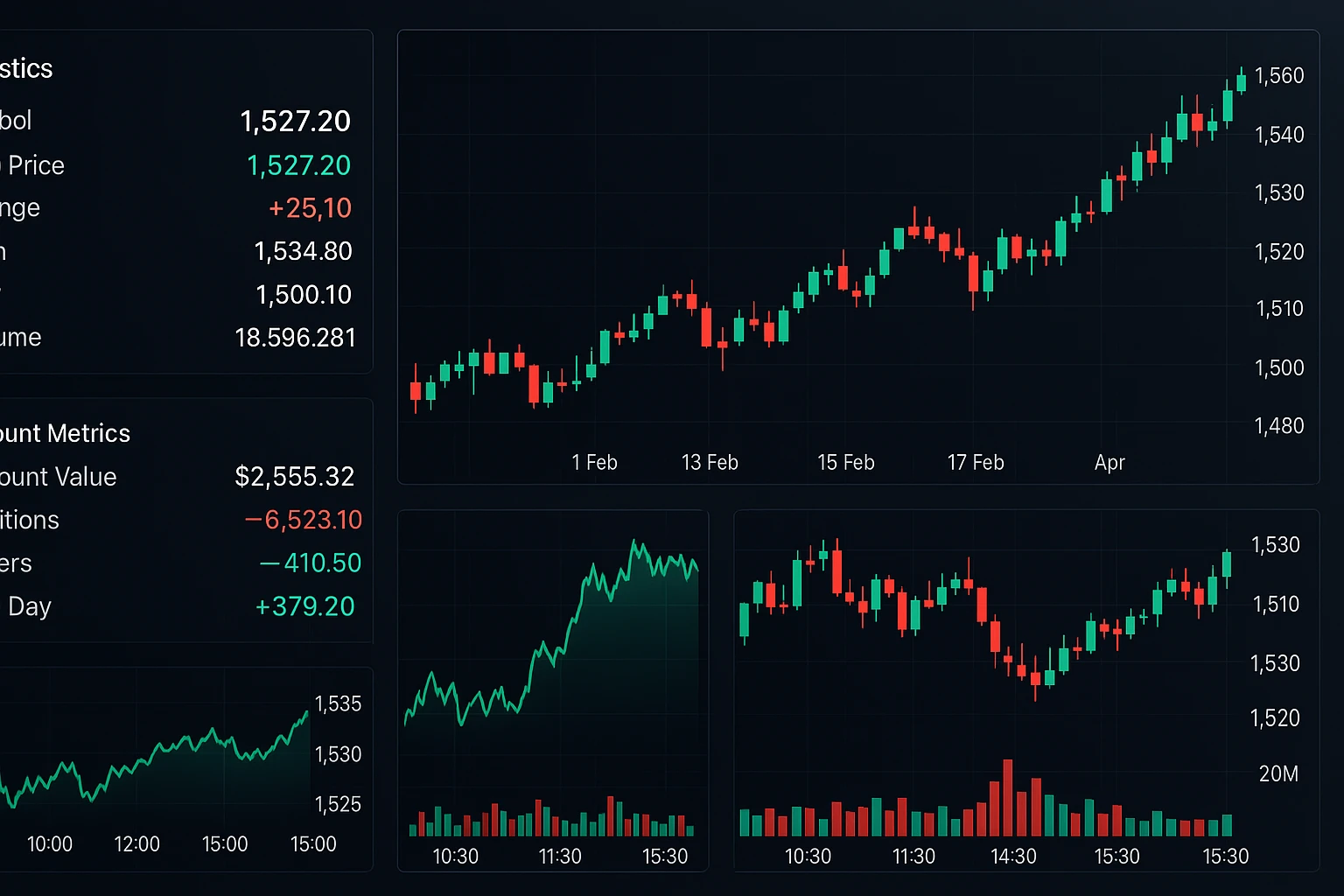Click the white 1,527.20 value in statistics
Image resolution: width=1344 pixels, height=896 pixels.
pos(296,121)
